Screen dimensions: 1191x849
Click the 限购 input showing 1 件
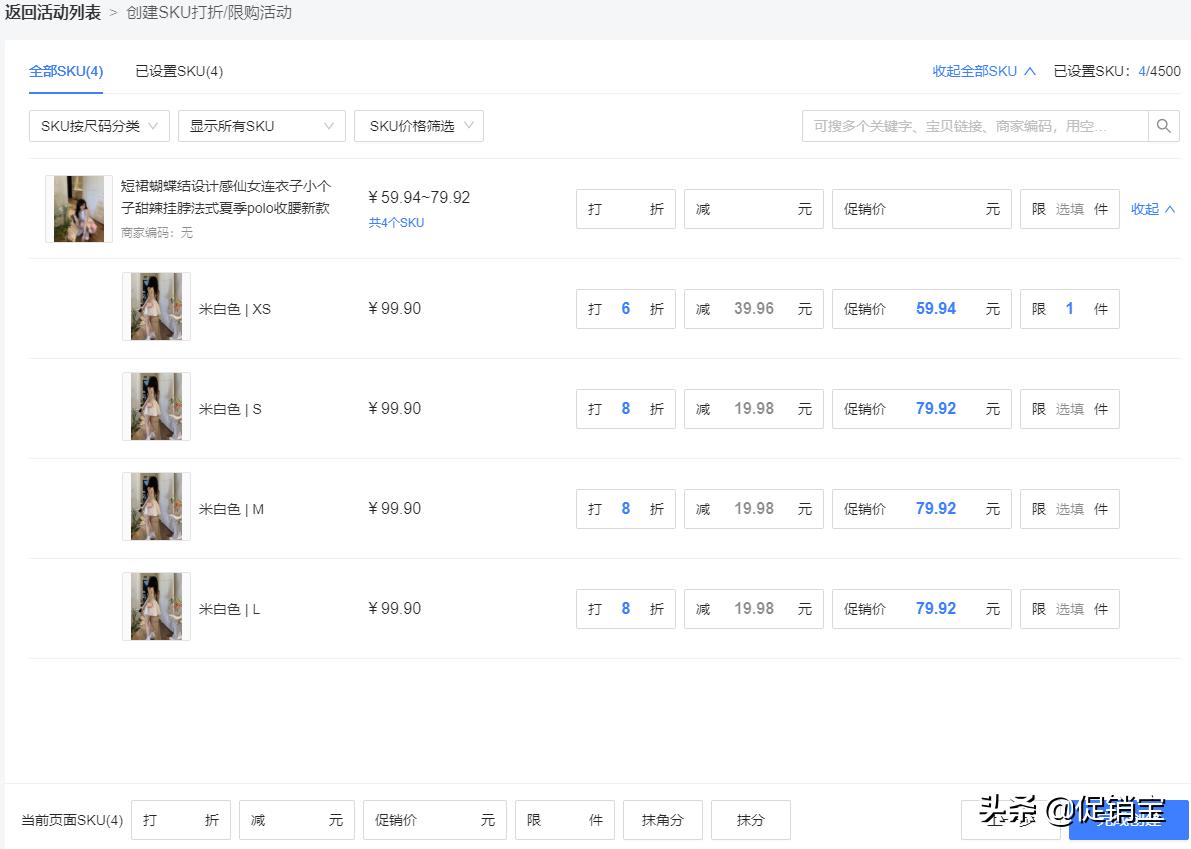(1069, 308)
